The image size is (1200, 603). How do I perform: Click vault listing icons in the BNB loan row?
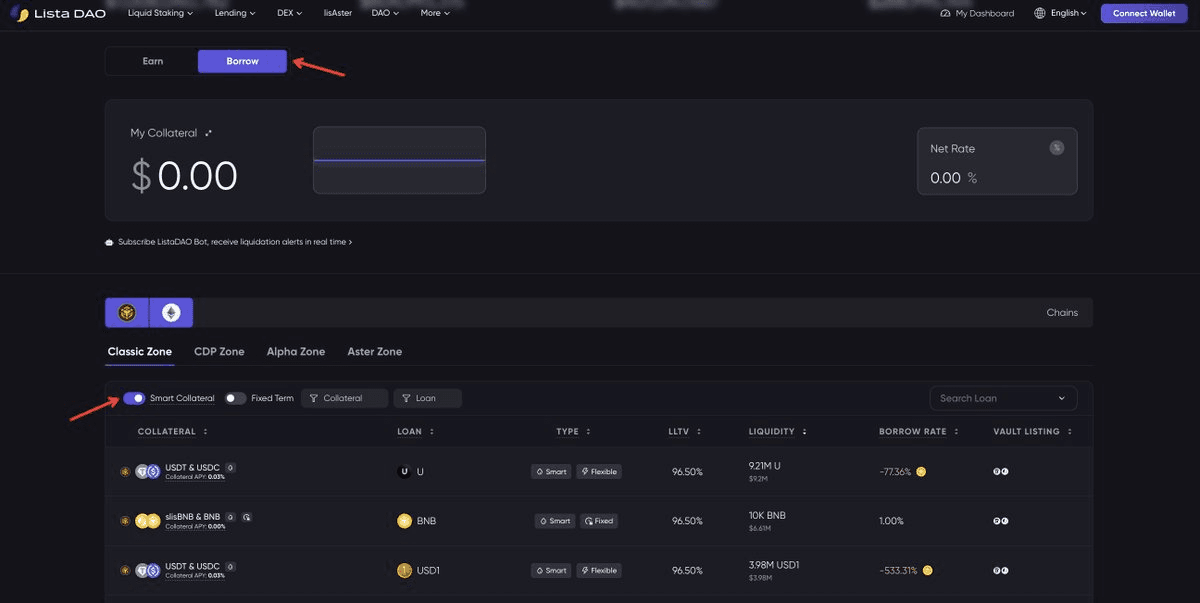click(x=1000, y=521)
